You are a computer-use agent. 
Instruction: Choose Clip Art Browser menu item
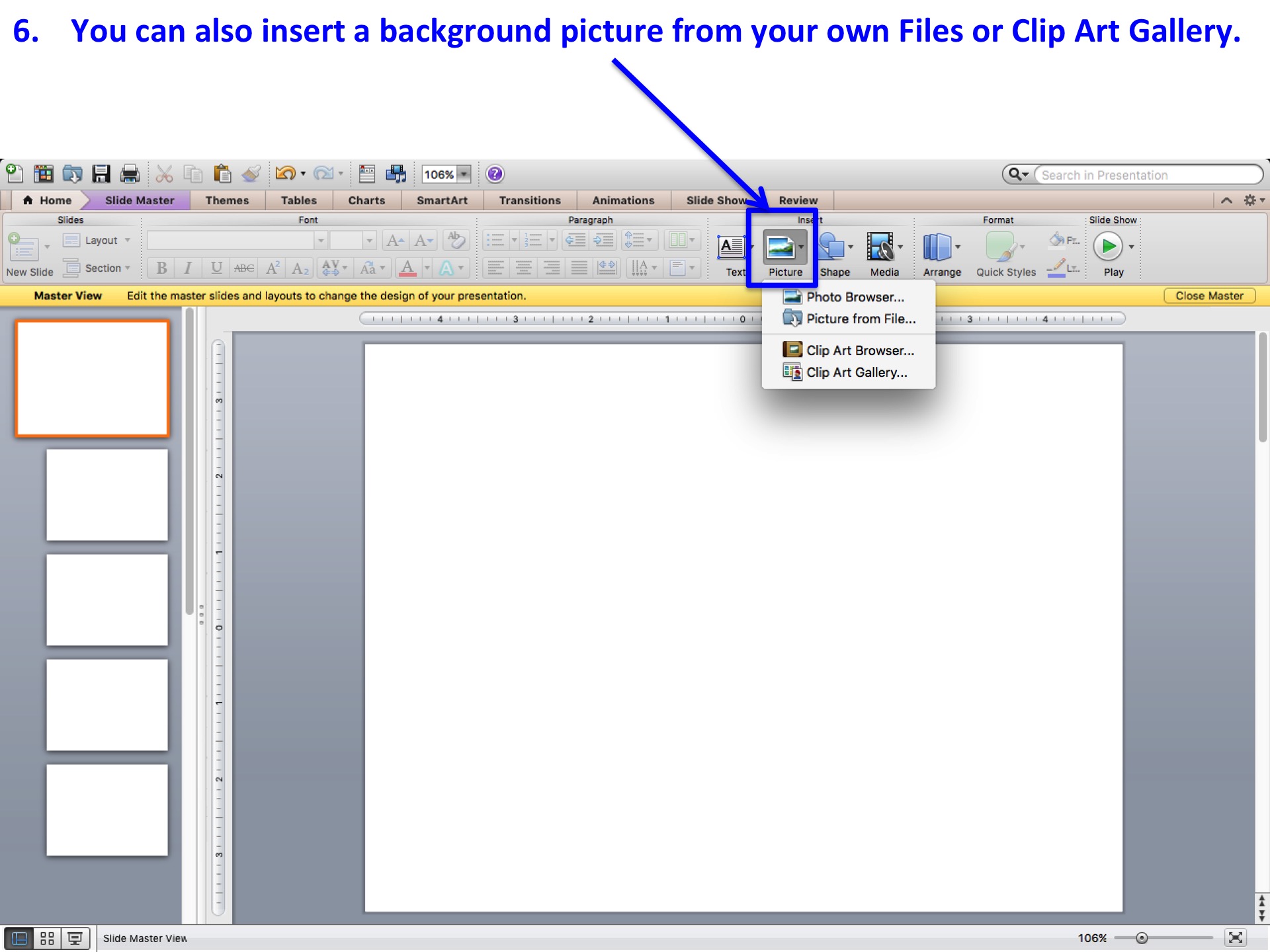tap(849, 350)
